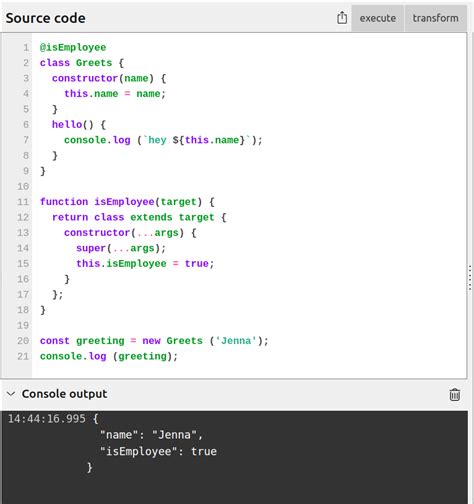Click the execute button
The height and width of the screenshot is (504, 474).
click(378, 18)
